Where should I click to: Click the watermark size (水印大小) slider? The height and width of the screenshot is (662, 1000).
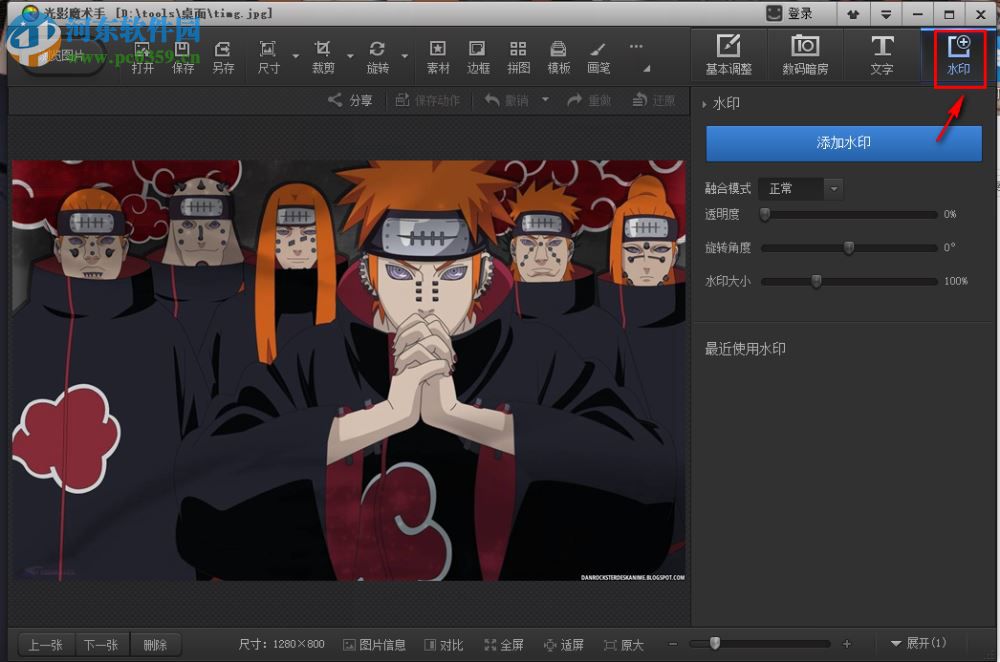coord(849,282)
